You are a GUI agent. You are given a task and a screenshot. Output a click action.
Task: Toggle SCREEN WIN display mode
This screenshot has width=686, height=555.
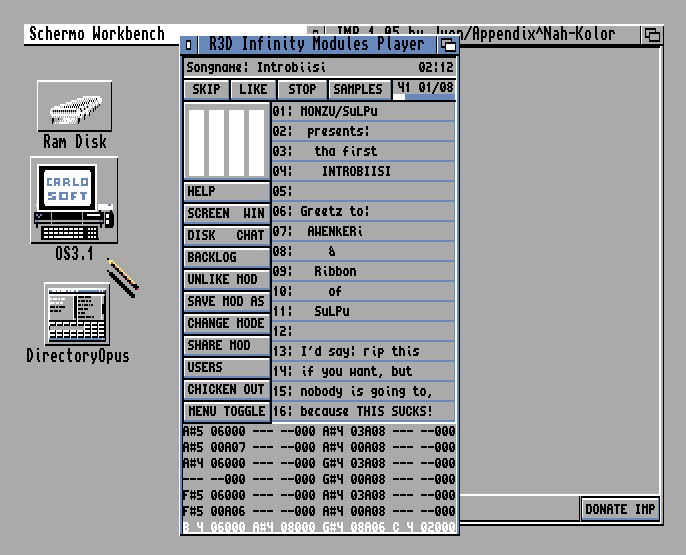227,213
